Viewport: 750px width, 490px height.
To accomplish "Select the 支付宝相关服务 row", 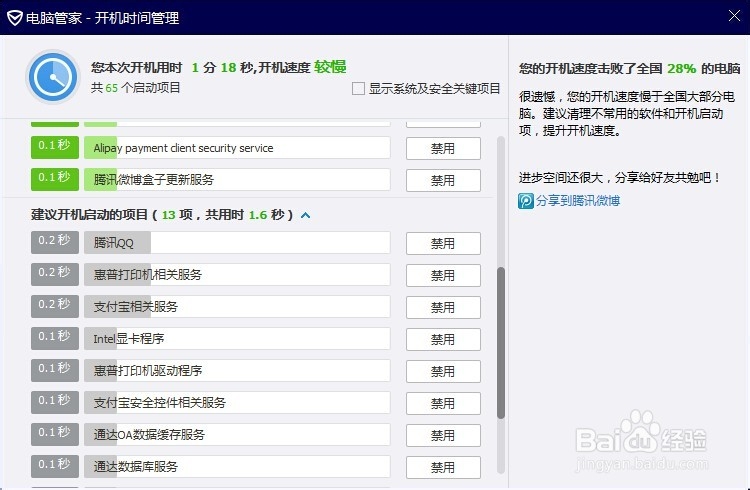I will pos(237,307).
